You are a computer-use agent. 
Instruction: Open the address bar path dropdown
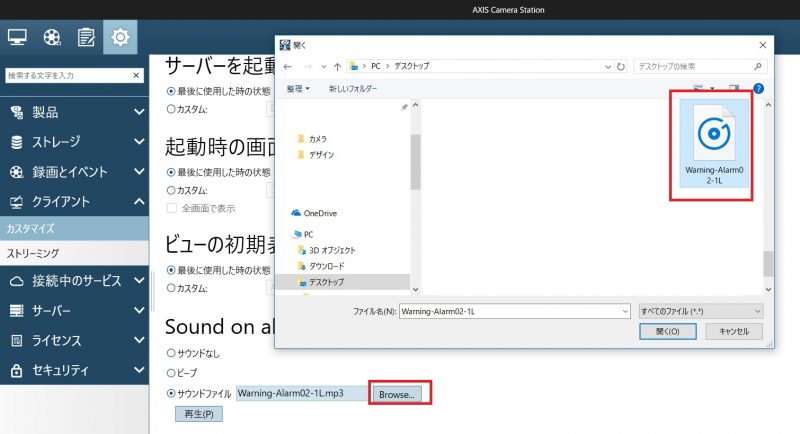click(x=608, y=66)
